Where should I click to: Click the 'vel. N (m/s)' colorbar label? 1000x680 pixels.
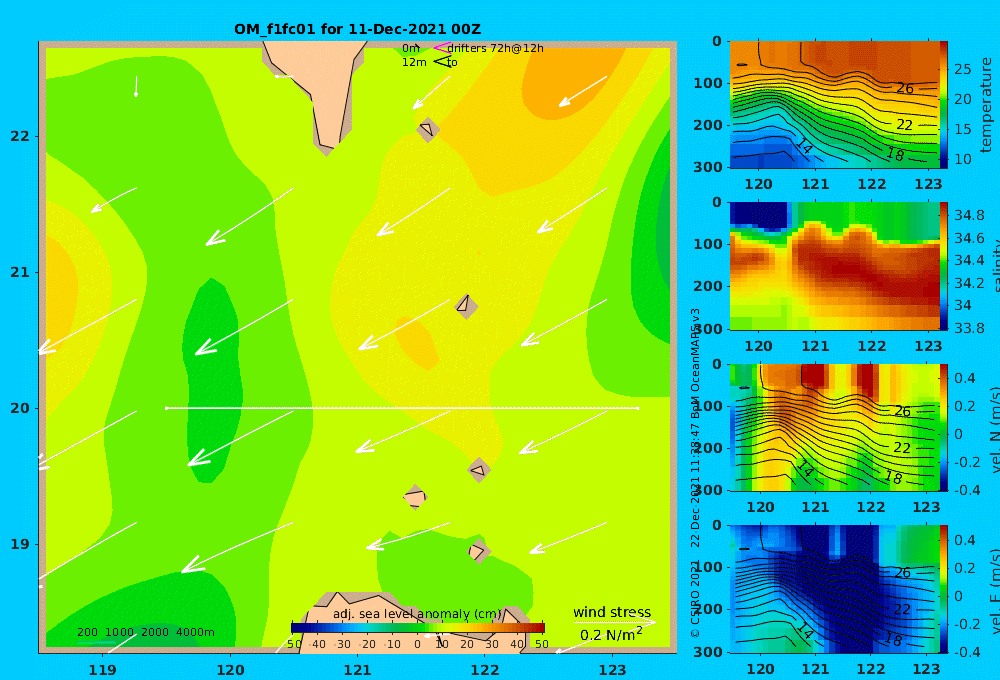[x=994, y=429]
